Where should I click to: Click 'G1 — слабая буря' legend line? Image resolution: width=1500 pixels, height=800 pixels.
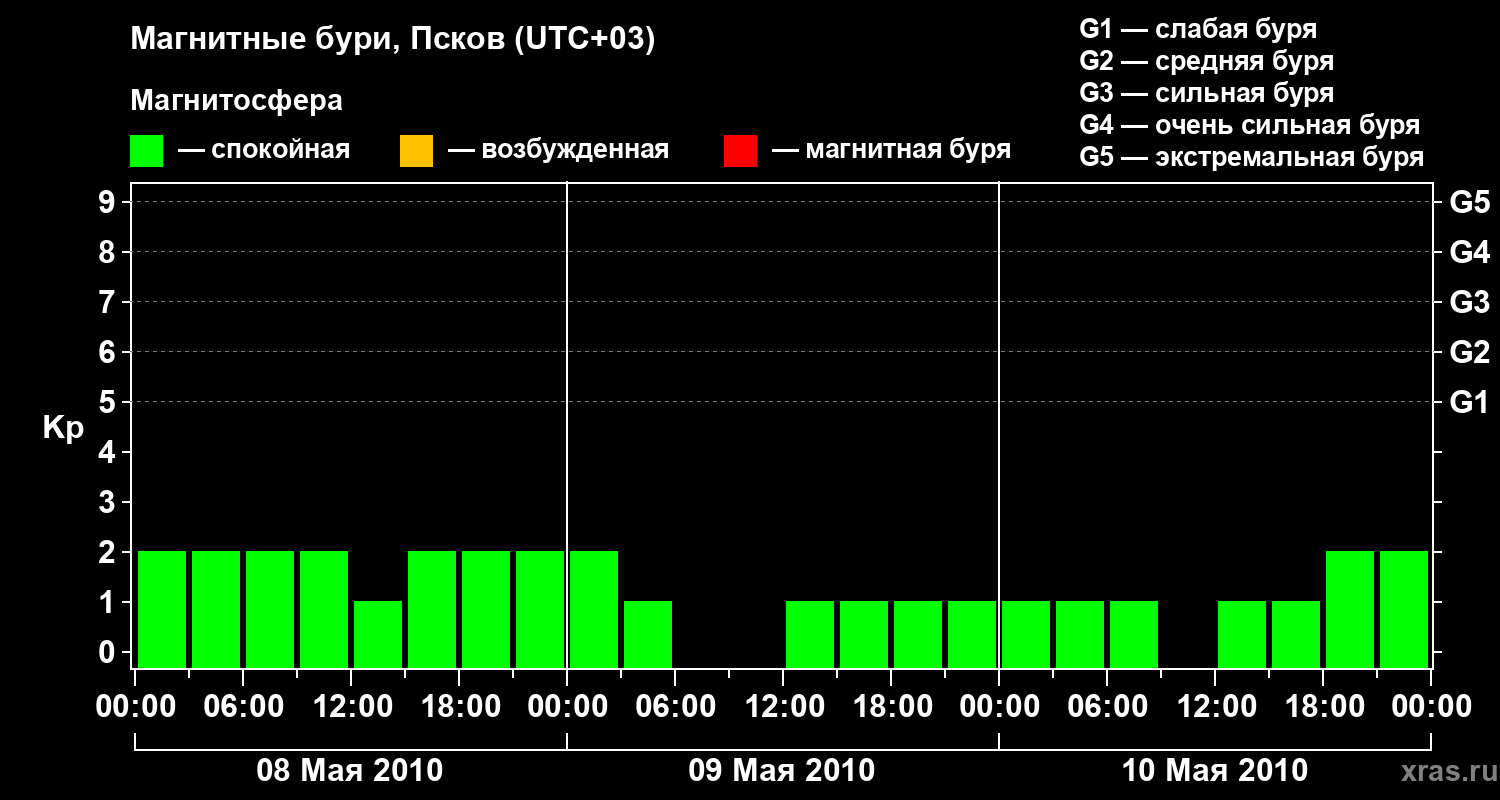coord(1198,29)
